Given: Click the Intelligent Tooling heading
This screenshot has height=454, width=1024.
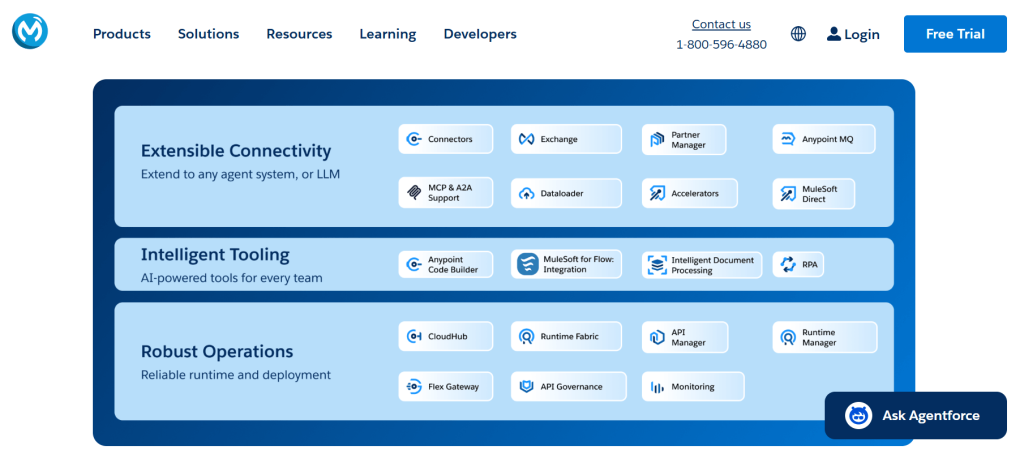Looking at the screenshot, I should tap(215, 254).
